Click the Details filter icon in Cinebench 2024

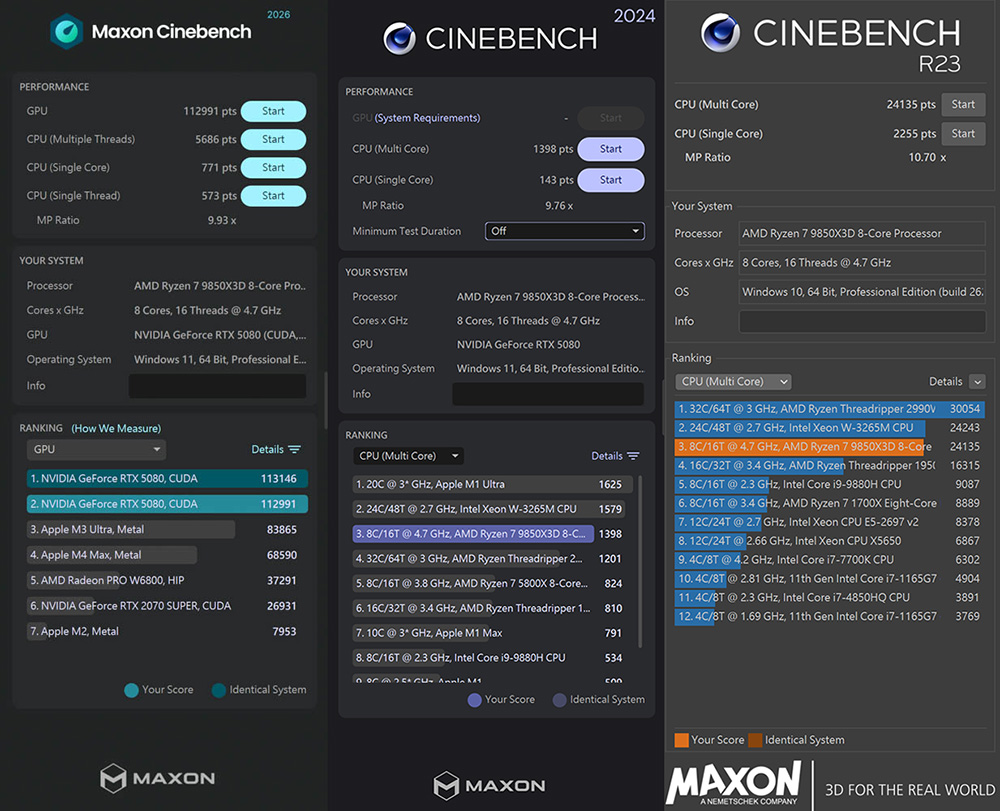point(633,456)
